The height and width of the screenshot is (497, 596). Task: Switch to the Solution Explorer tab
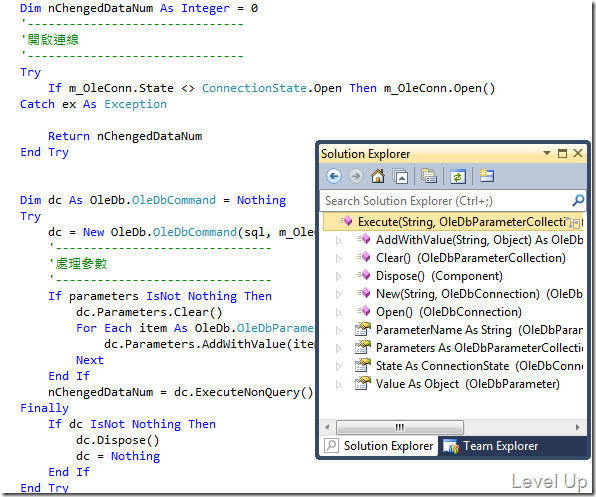(379, 446)
